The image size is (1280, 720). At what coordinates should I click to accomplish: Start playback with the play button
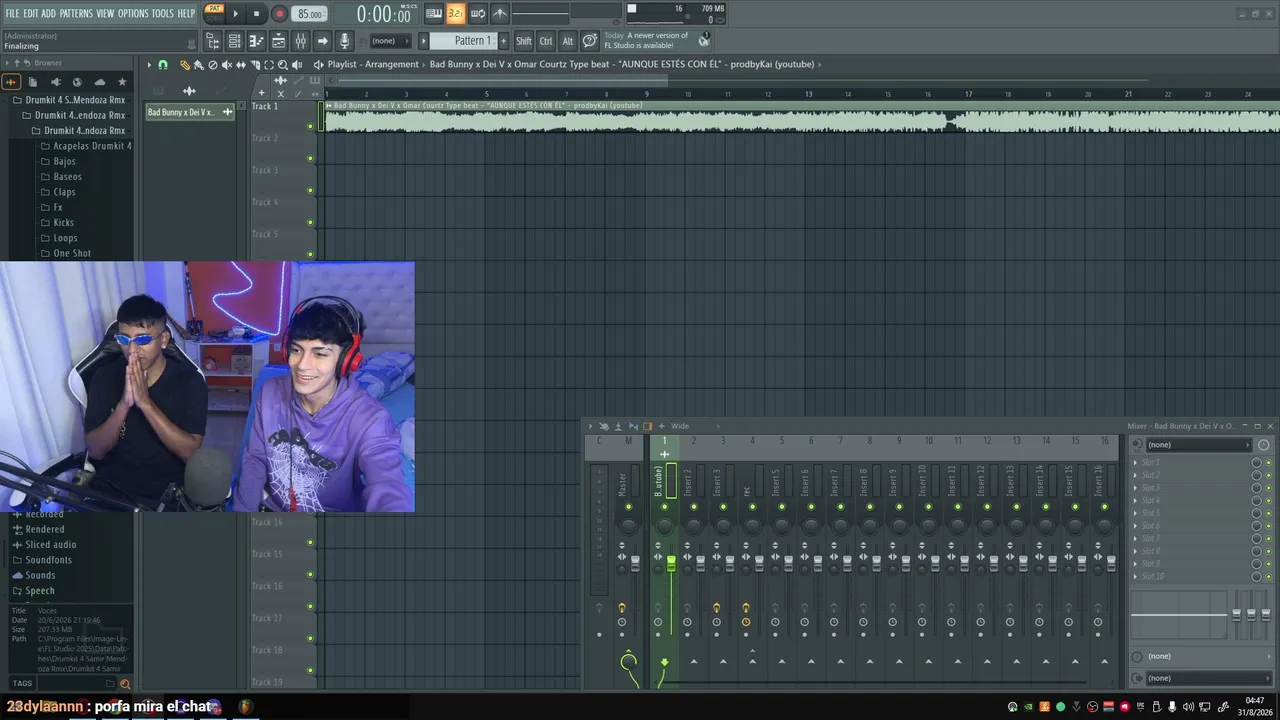pos(236,14)
